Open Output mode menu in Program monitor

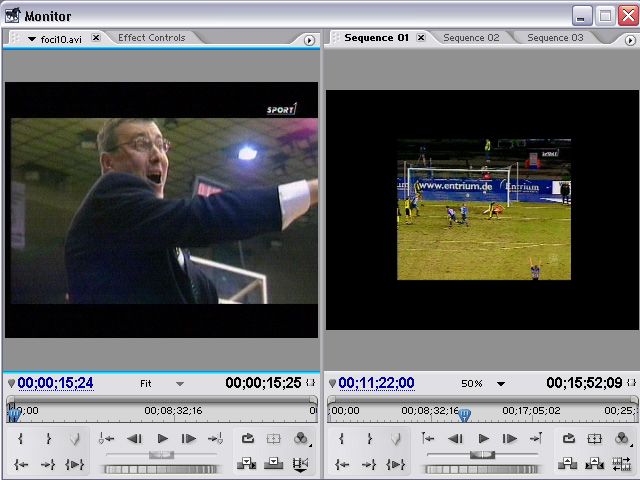[x=622, y=439]
